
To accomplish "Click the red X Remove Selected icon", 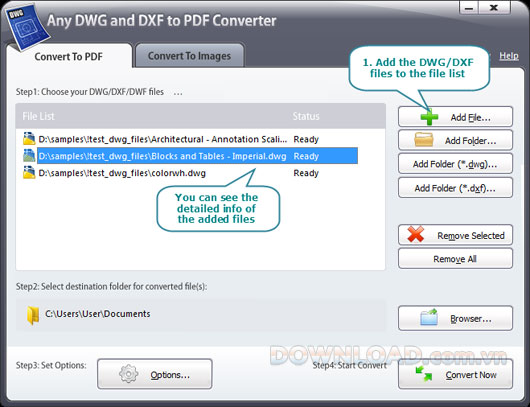I will [x=416, y=234].
